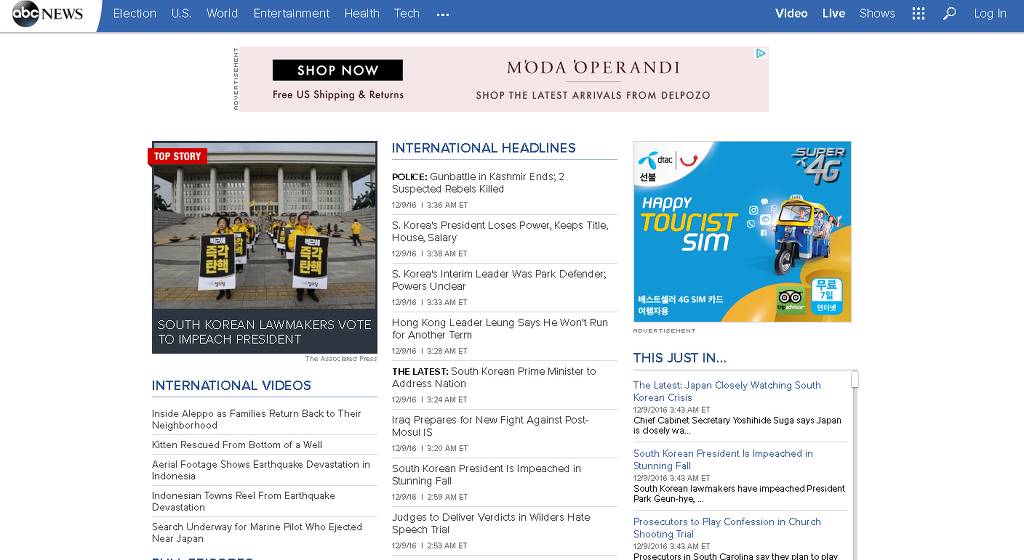Click the AdChoices icon on banner ad

(x=761, y=53)
